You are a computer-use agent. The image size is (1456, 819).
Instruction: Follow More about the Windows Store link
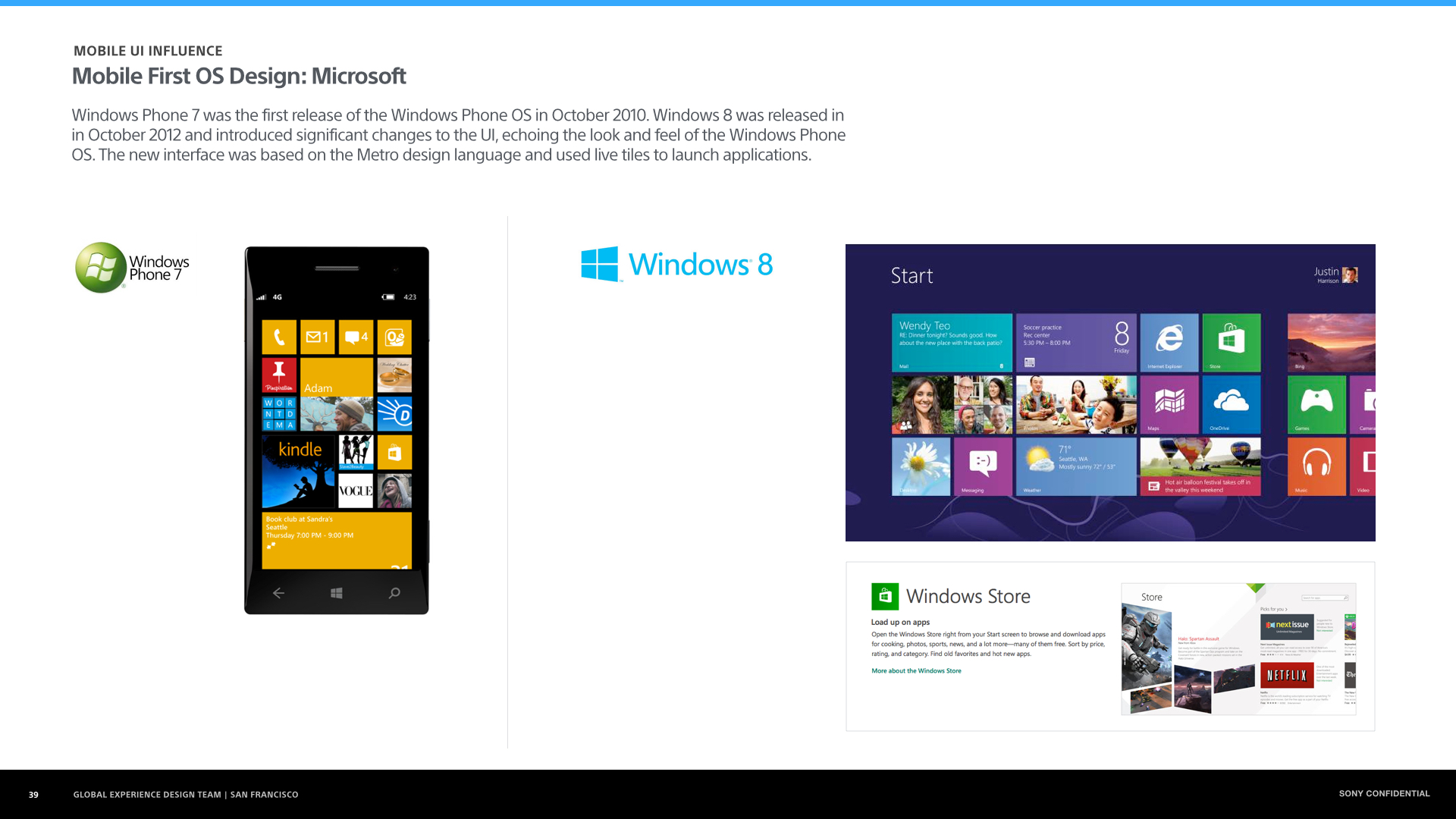pos(916,671)
